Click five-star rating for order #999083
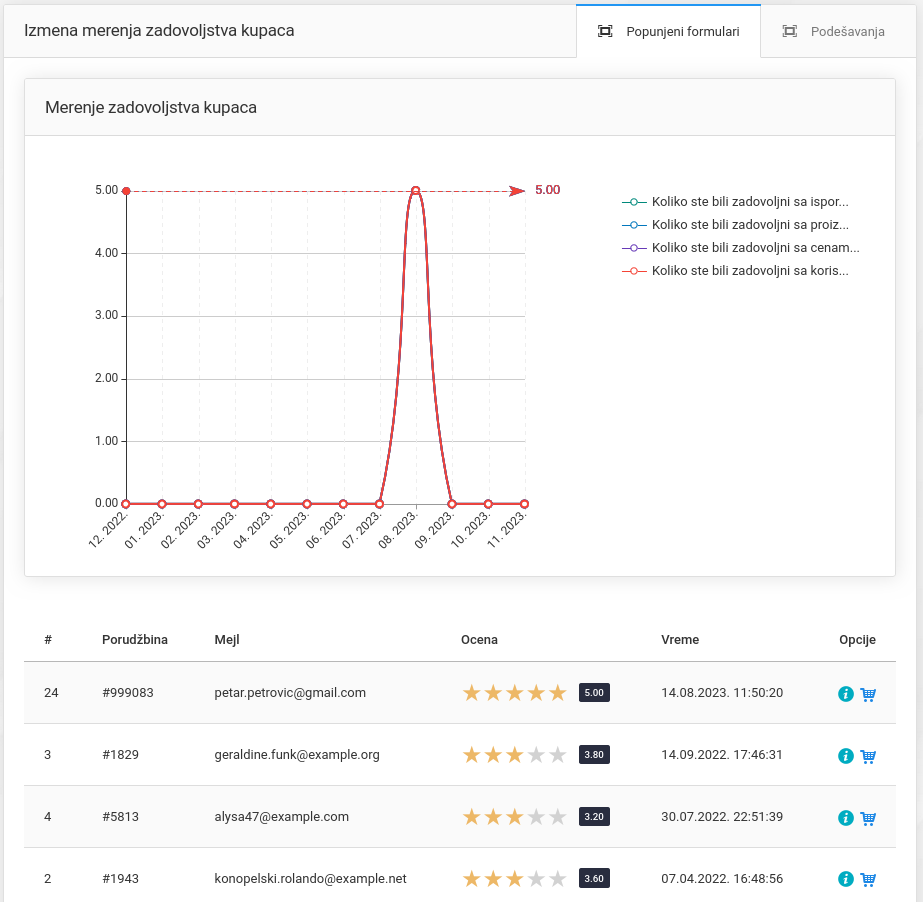The image size is (923, 902). (514, 693)
